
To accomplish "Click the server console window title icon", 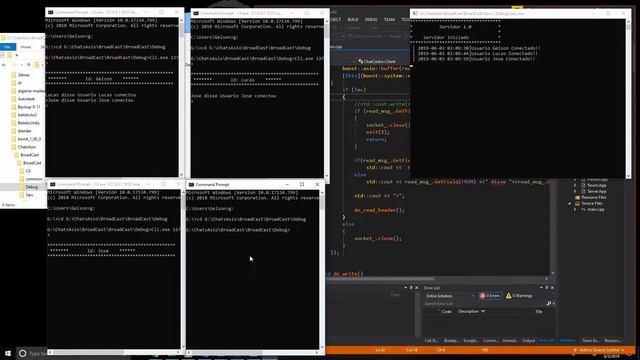I will 415,13.
